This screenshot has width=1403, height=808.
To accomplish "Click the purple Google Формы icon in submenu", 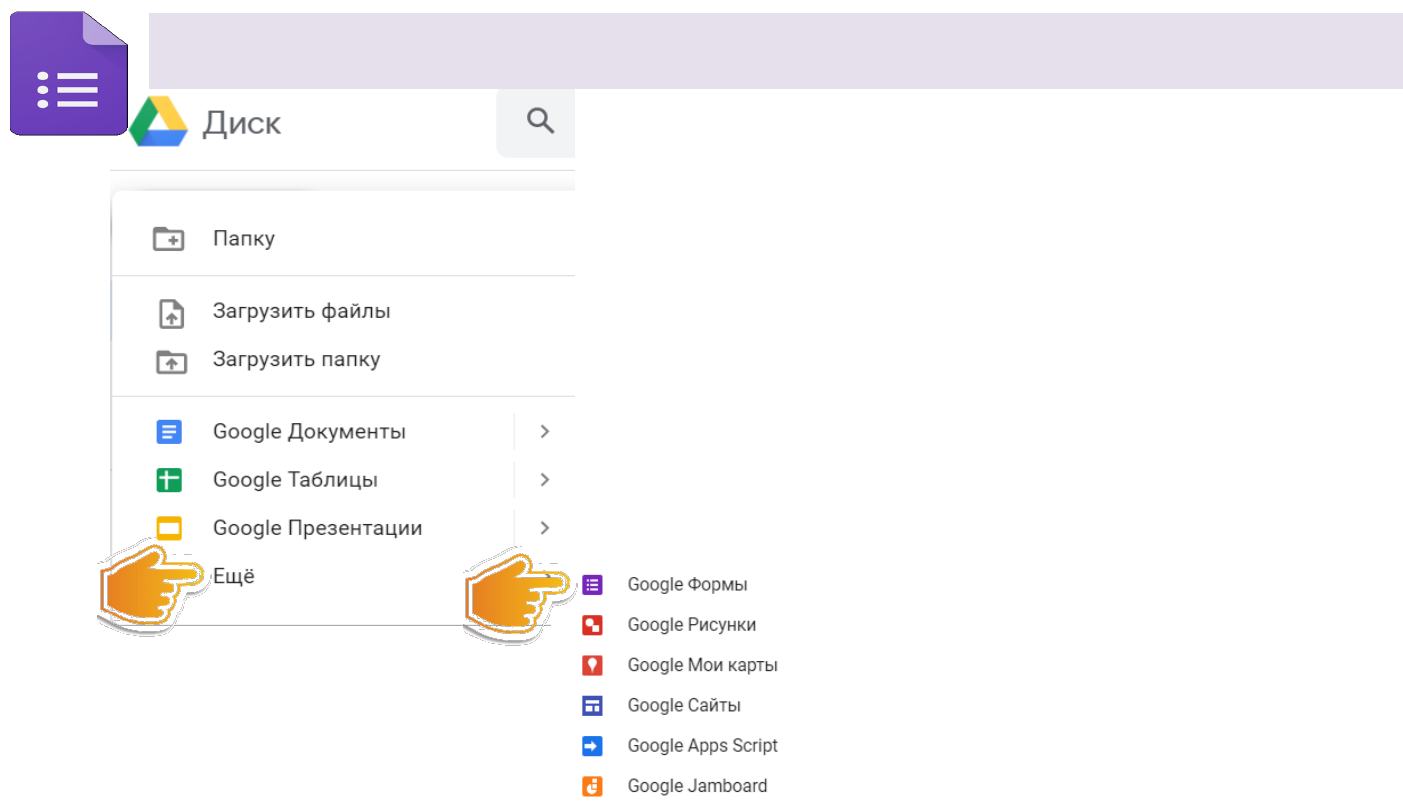I will pos(593,585).
